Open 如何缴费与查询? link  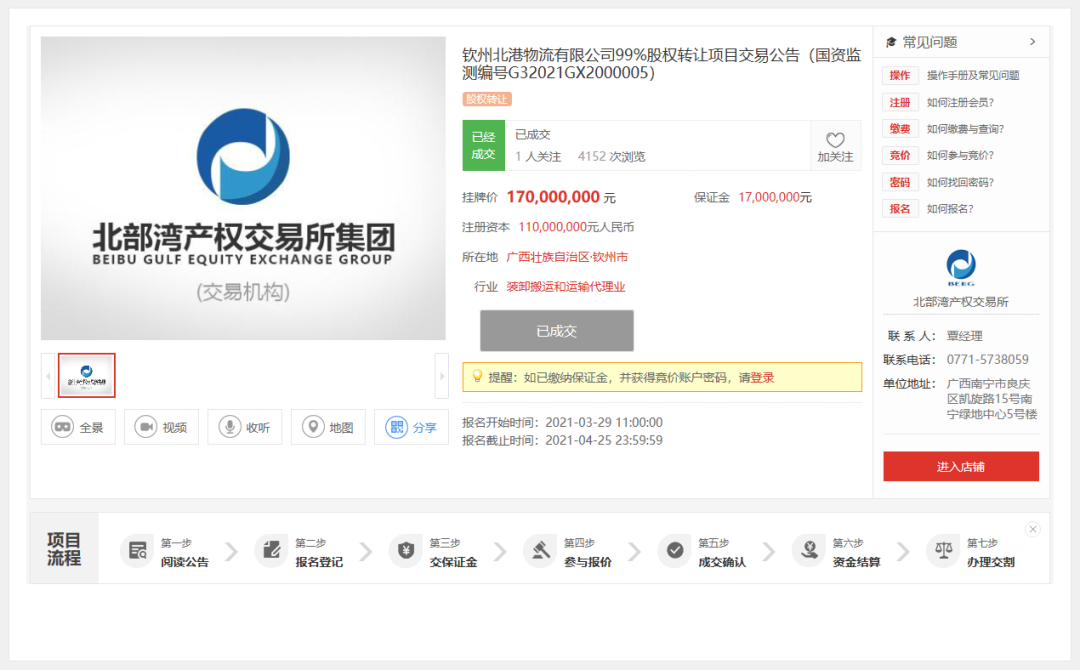(x=965, y=129)
